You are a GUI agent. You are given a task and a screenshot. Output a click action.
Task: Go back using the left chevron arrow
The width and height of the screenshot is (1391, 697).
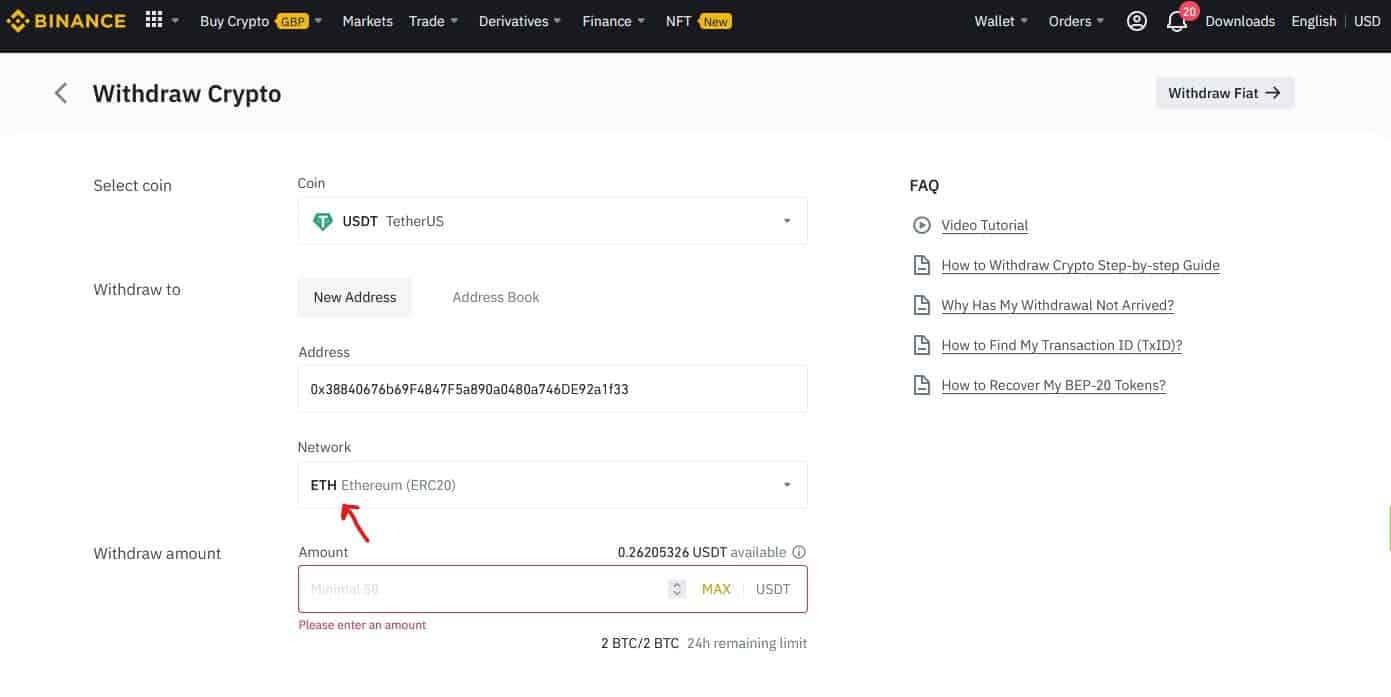tap(61, 93)
